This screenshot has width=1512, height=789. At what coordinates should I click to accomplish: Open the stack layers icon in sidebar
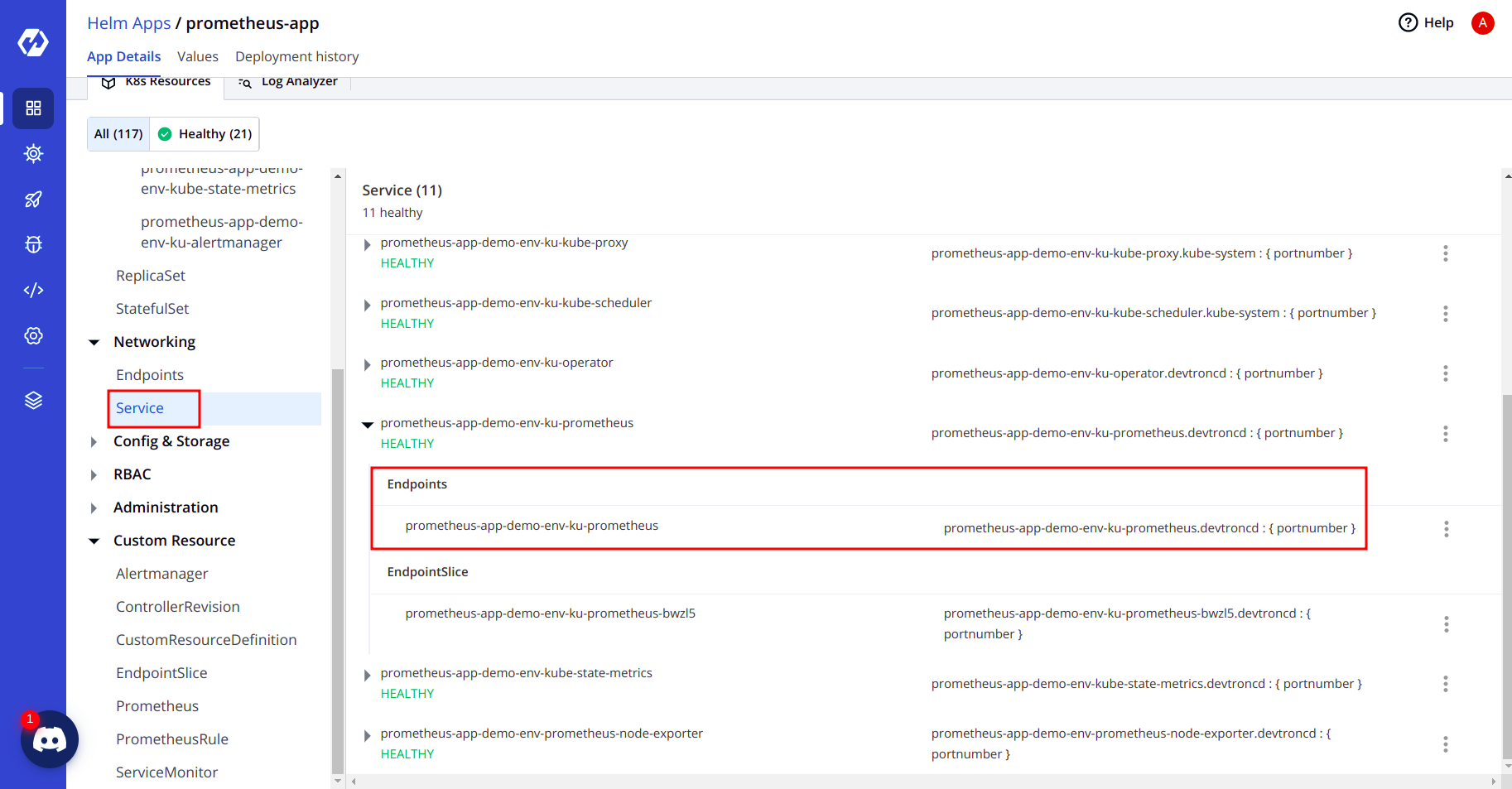pos(33,401)
